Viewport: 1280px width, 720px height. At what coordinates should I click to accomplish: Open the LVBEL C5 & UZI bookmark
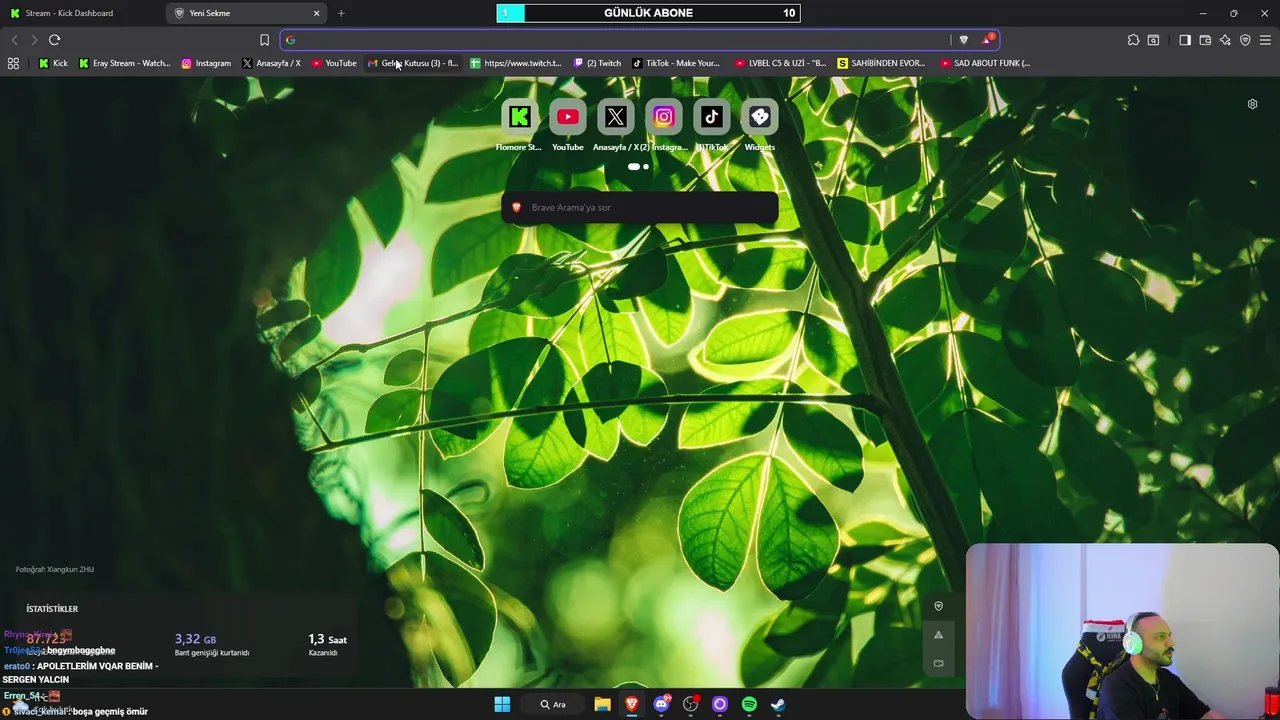click(781, 63)
